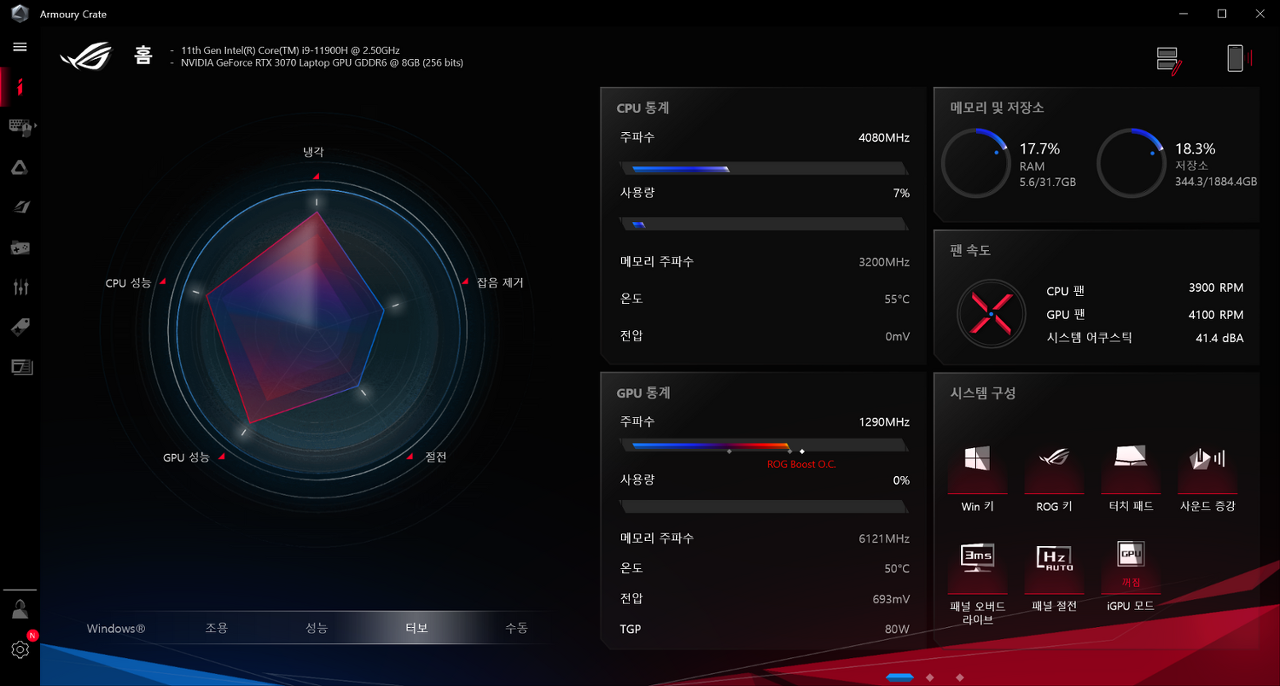This screenshot has height=686, width=1280.
Task: Open the News window icon in the sidebar
Action: pyautogui.click(x=20, y=367)
